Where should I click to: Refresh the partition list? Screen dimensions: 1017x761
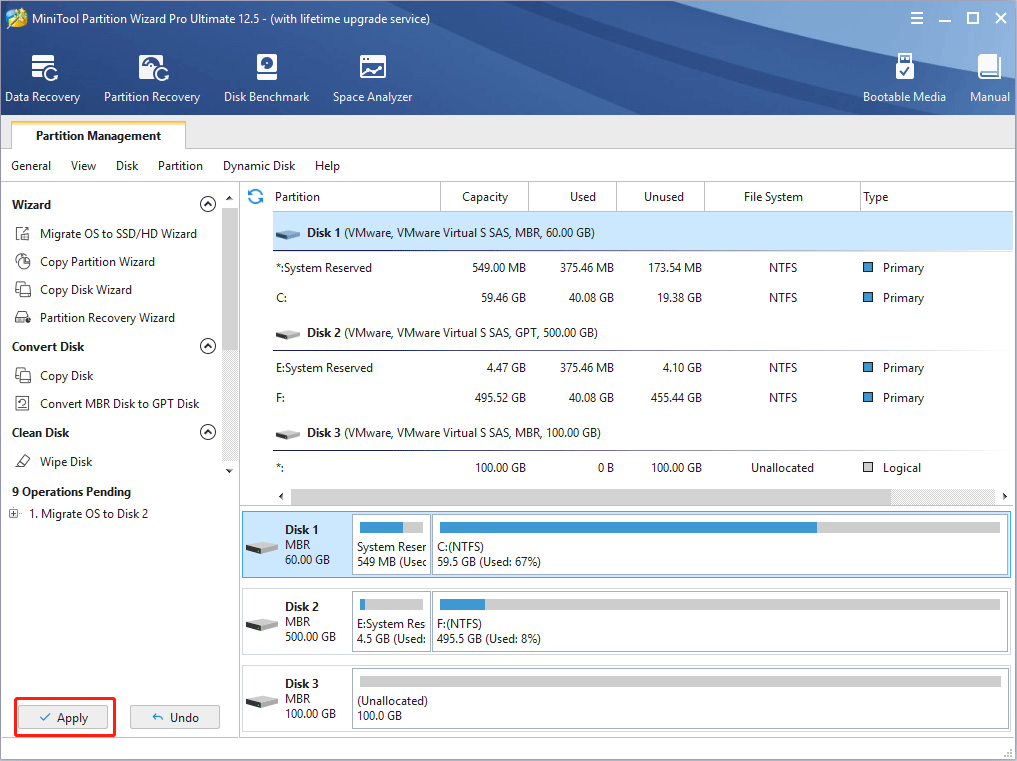[x=256, y=196]
